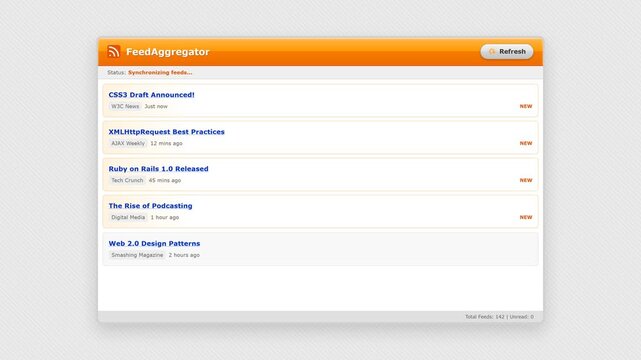Open The Rise of Podcasting article
The image size is (641, 360).
tap(150, 206)
